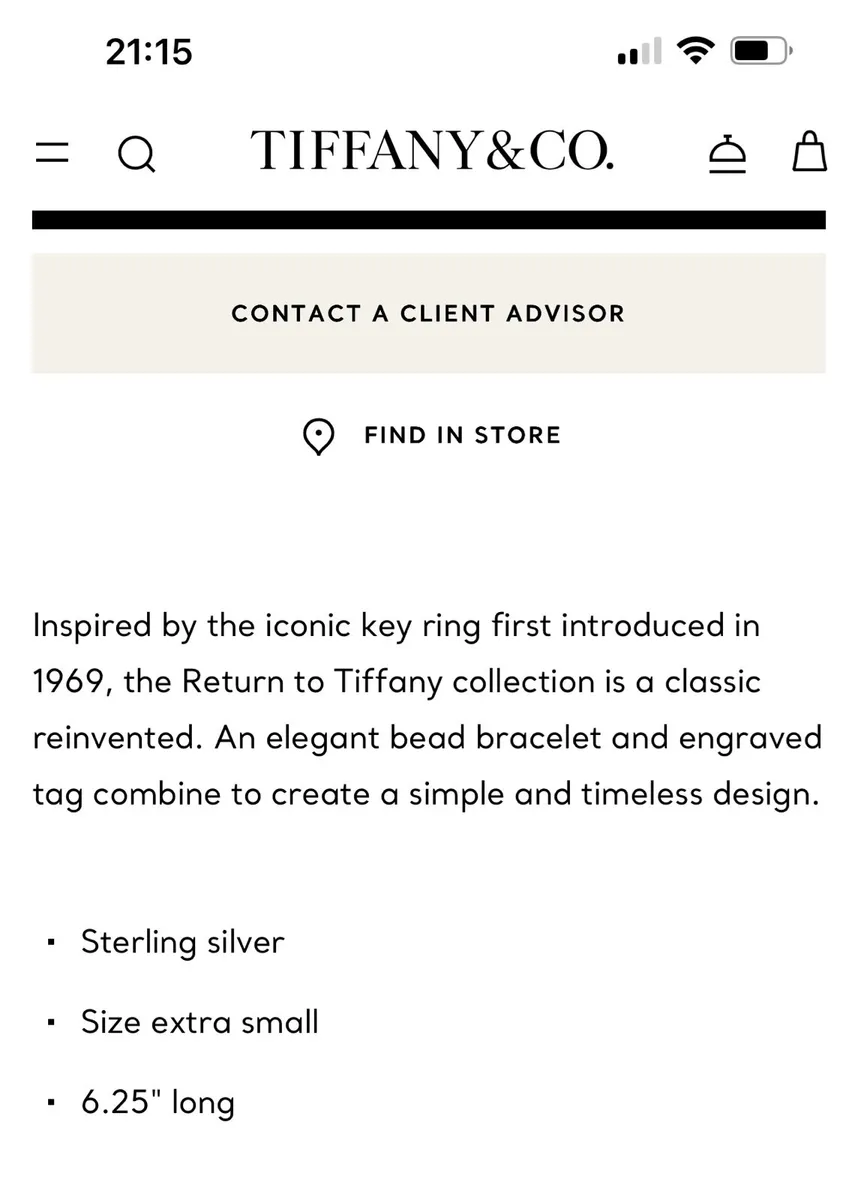Expand the hamburger menu for product categories
Image resolution: width=858 pixels, height=1200 pixels.
52,152
